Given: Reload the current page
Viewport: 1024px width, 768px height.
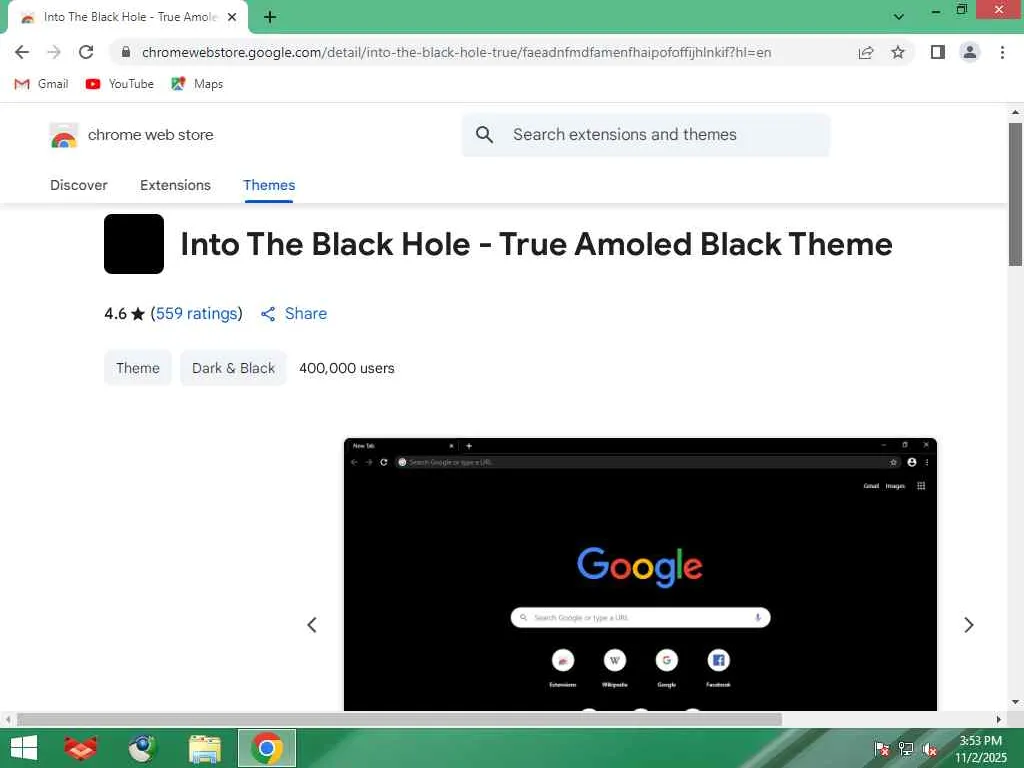Looking at the screenshot, I should [86, 52].
